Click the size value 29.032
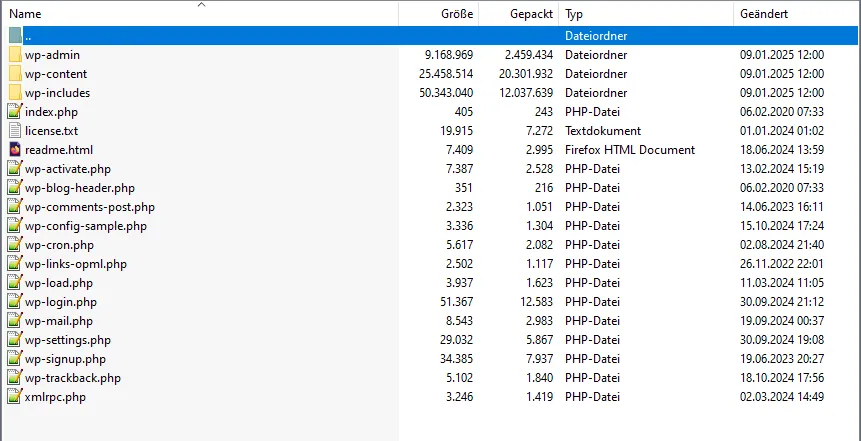The image size is (861, 441). pos(456,340)
